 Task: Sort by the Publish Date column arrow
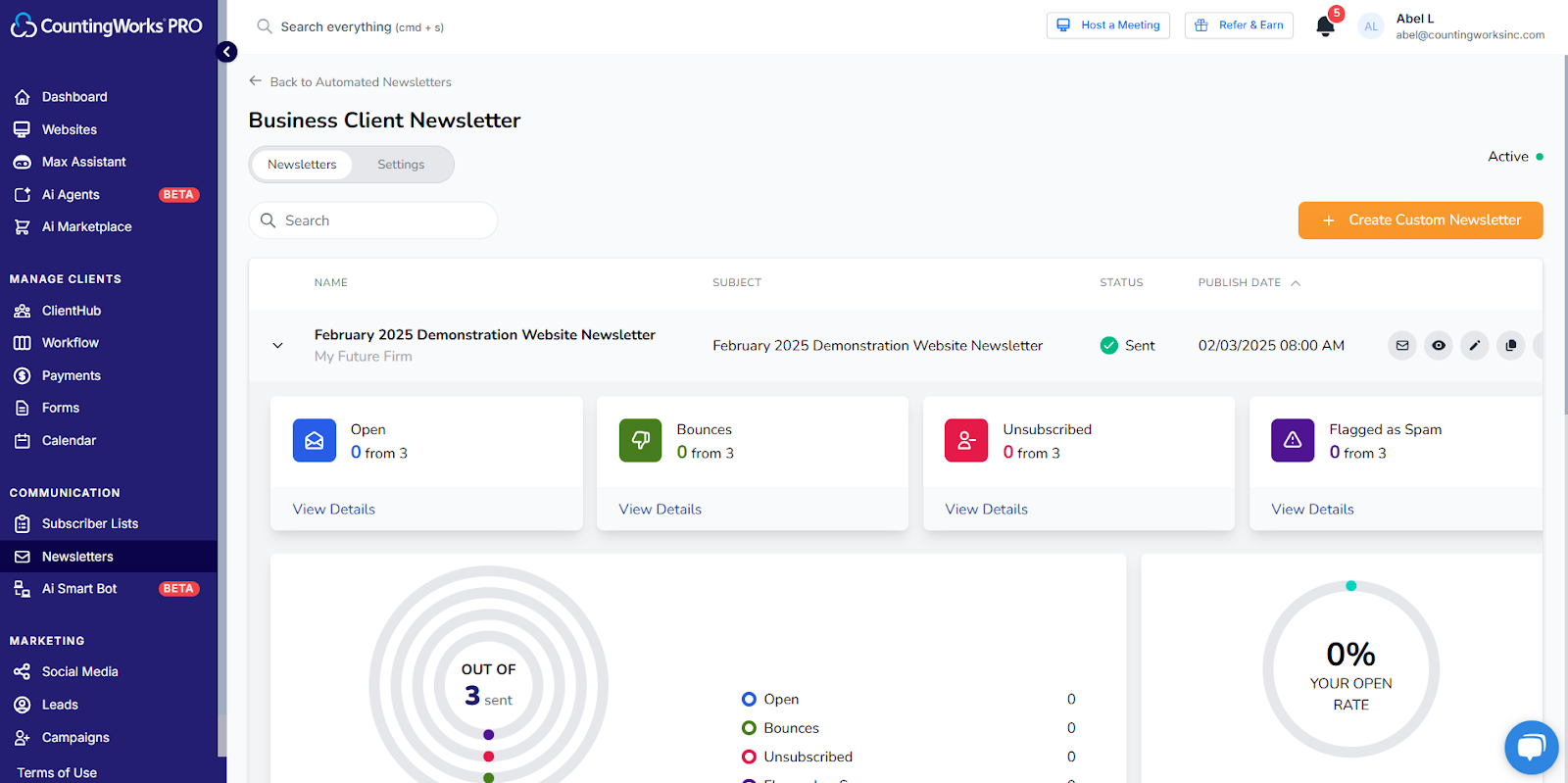coord(1296,283)
